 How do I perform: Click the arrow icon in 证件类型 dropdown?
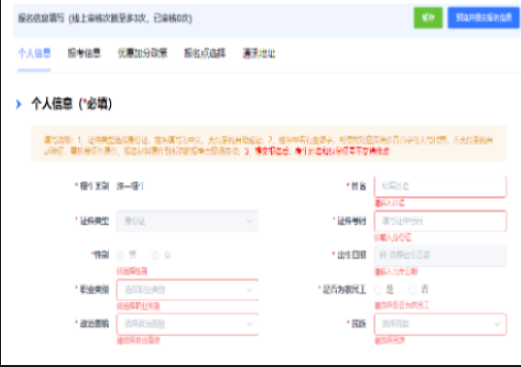(x=249, y=221)
